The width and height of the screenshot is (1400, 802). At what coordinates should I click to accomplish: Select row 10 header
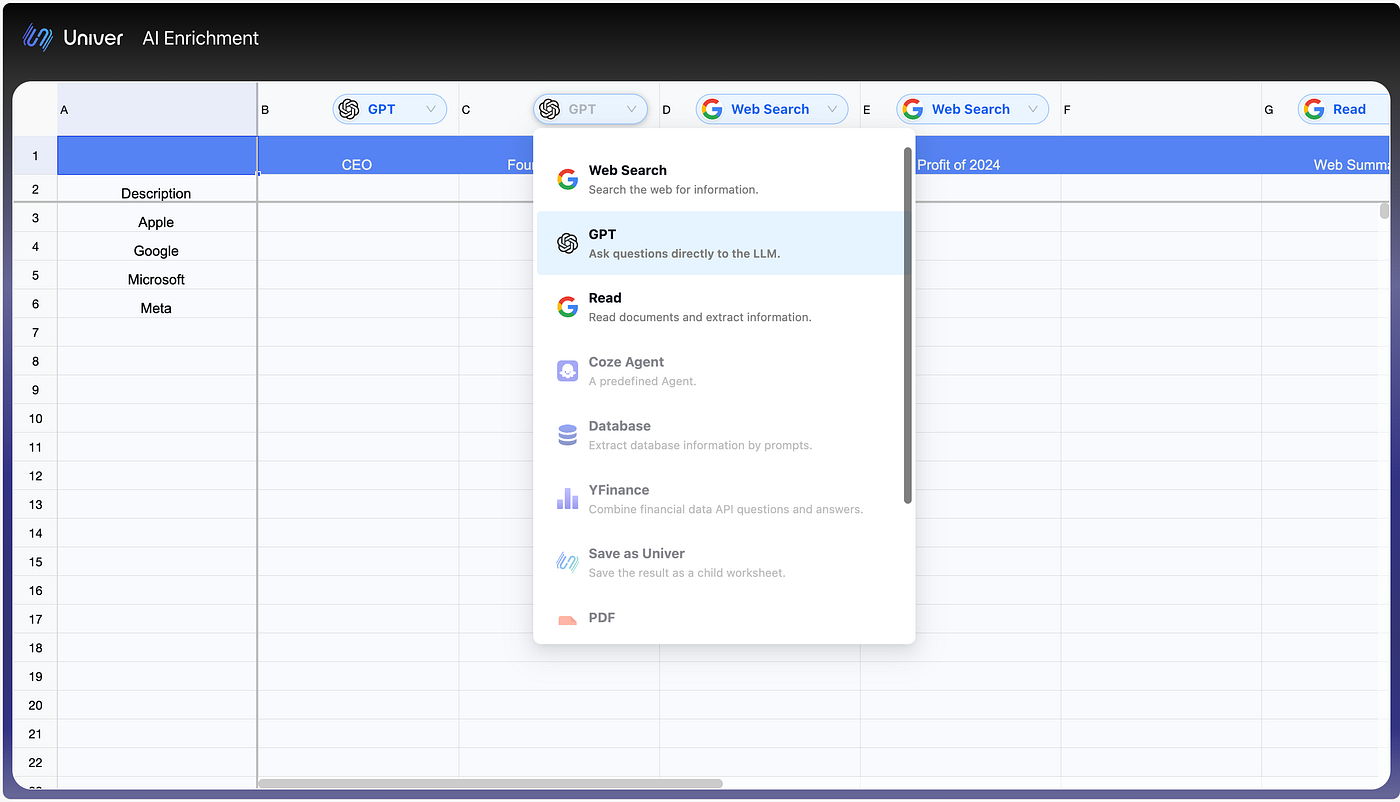click(35, 418)
